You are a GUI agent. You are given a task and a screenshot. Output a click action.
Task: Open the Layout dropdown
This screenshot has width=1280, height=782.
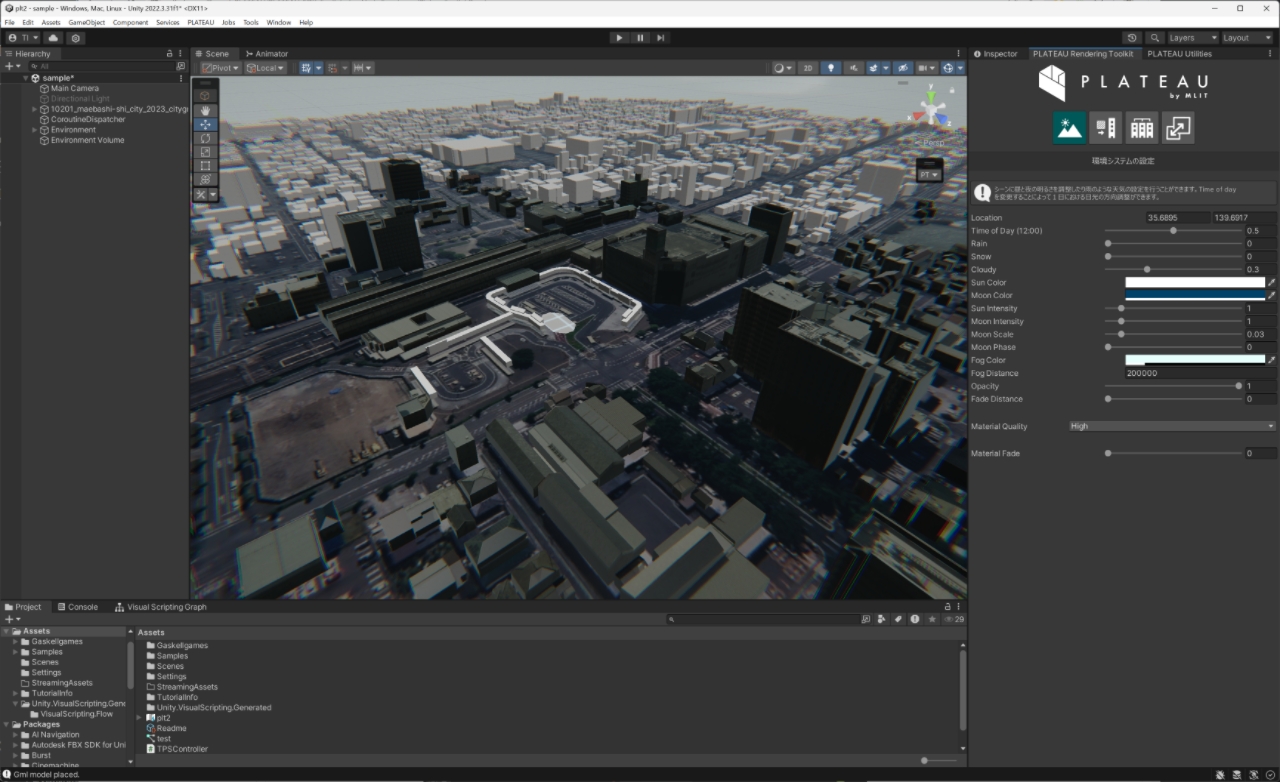[1247, 38]
